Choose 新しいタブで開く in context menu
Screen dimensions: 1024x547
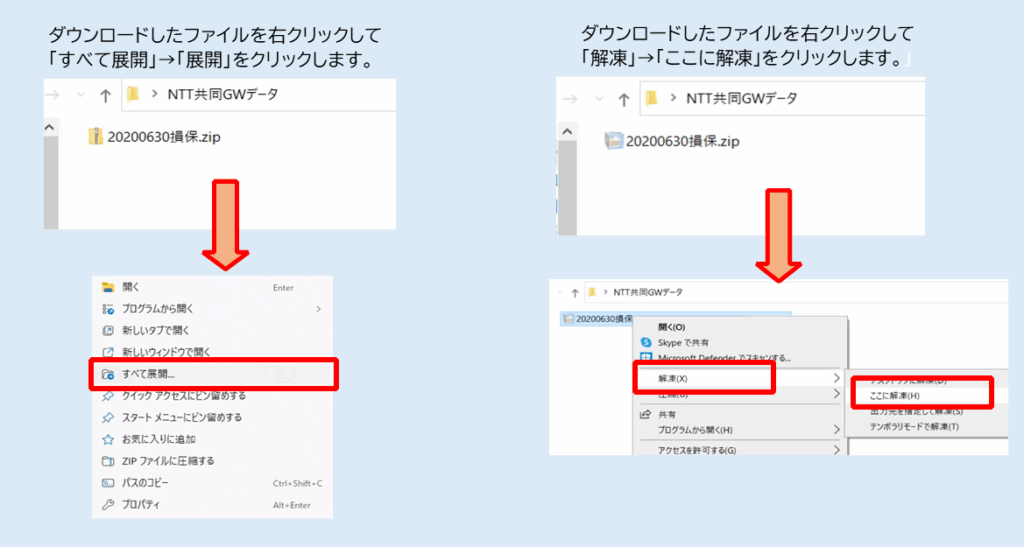point(156,331)
